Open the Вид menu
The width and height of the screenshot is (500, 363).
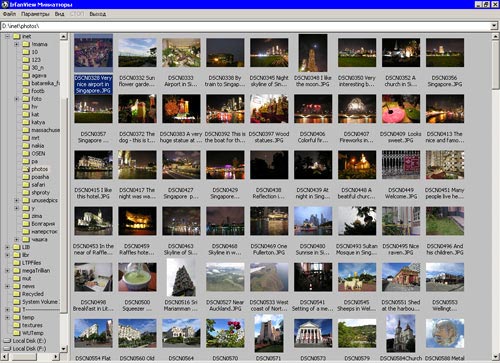point(59,14)
